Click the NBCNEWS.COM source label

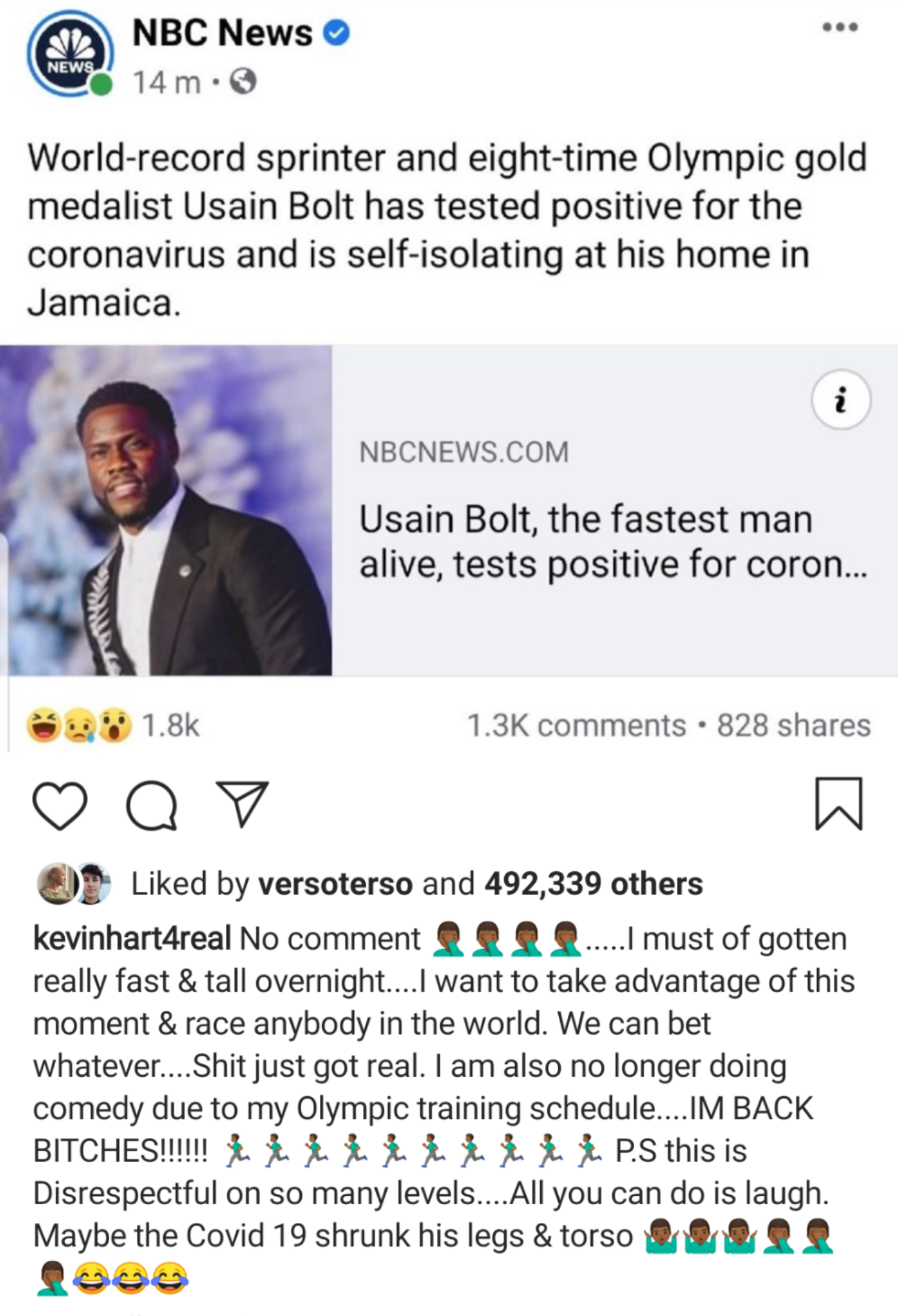click(464, 452)
